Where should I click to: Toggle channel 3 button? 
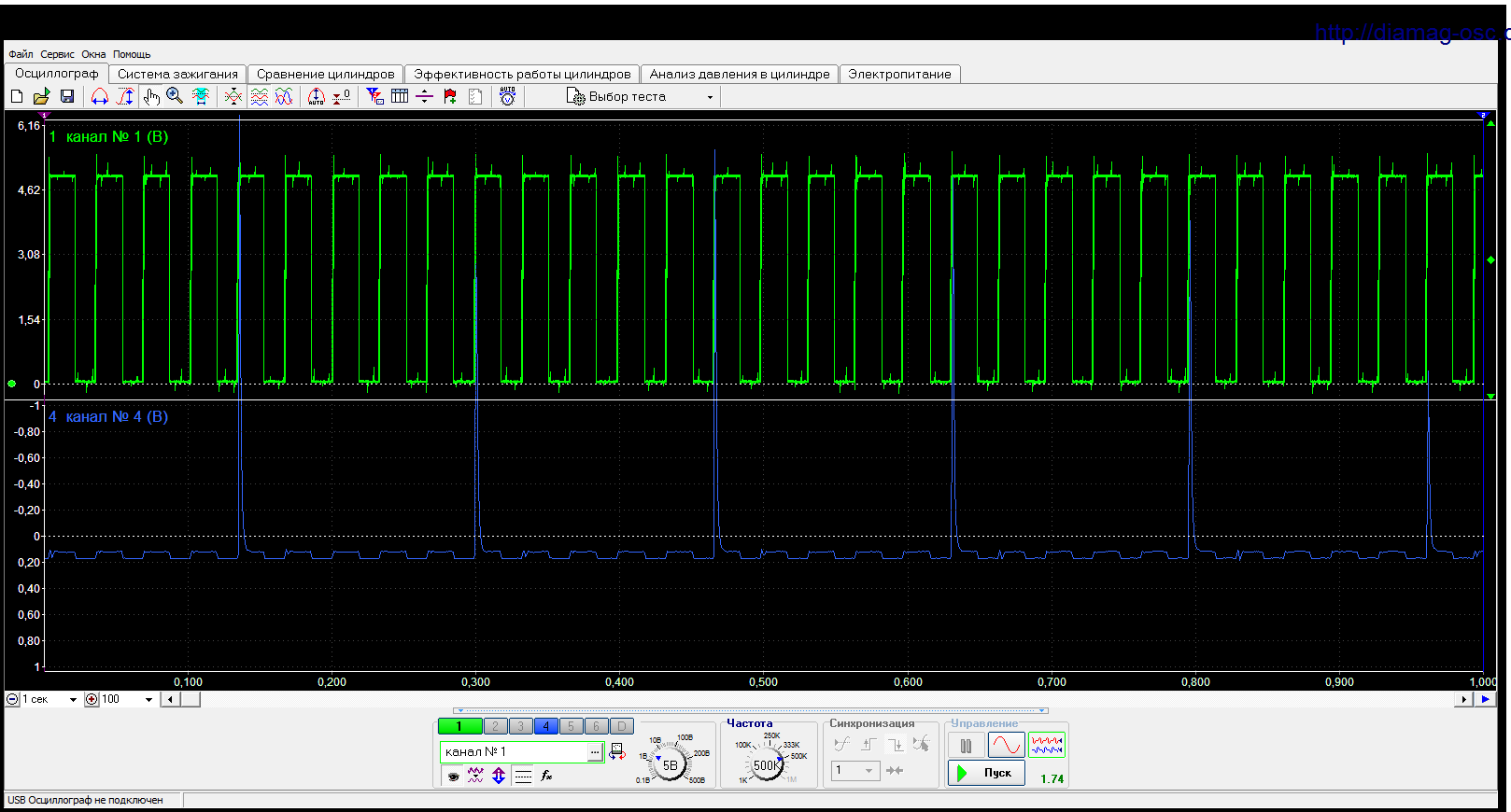[521, 726]
